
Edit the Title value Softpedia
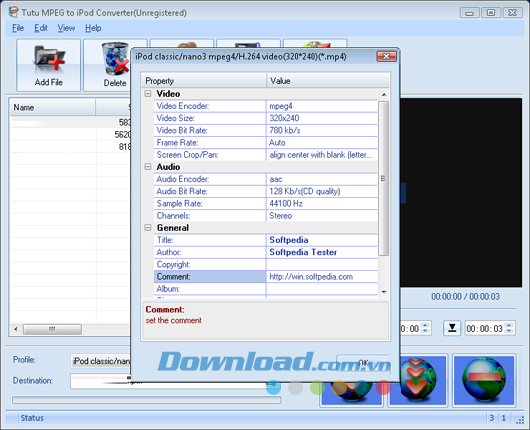tap(322, 240)
